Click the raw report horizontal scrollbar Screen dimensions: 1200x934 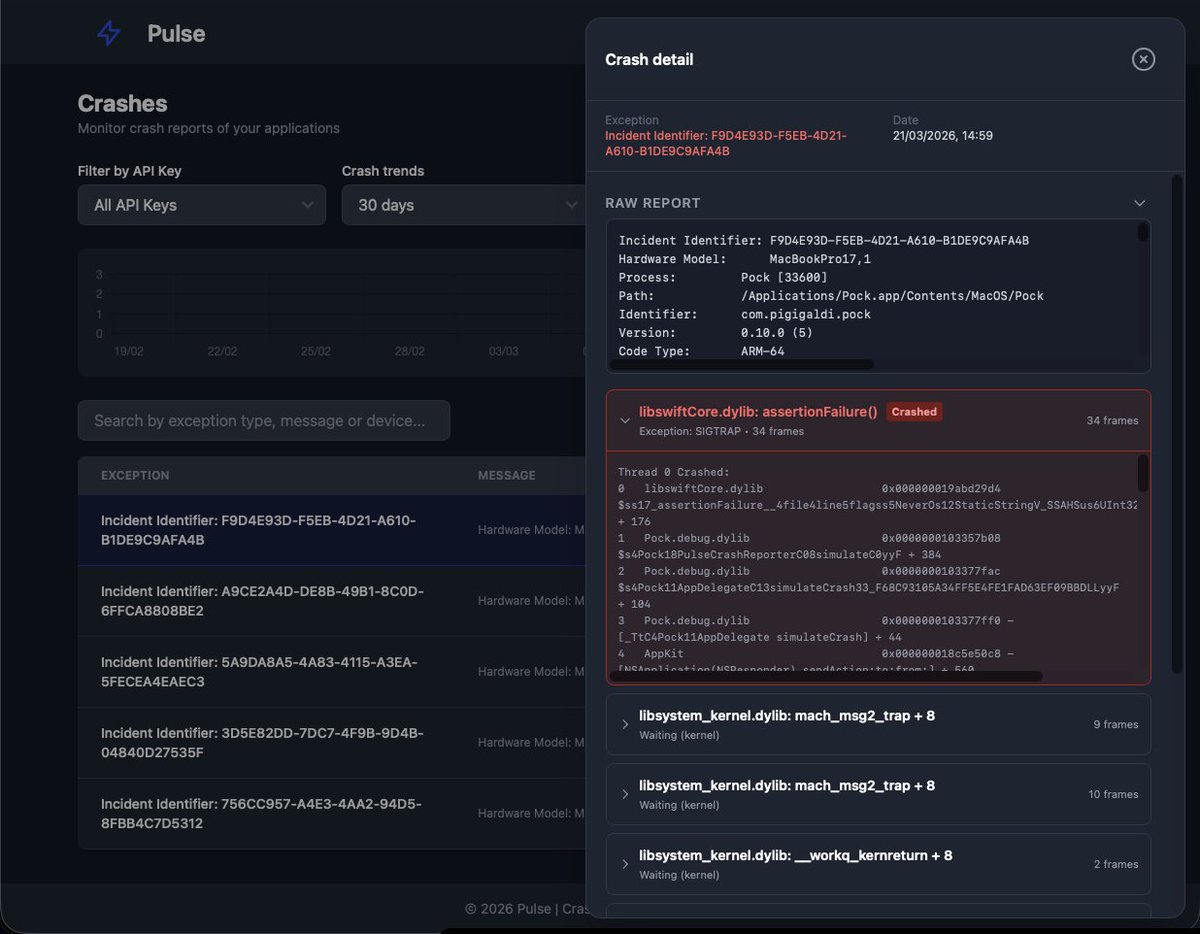[741, 365]
